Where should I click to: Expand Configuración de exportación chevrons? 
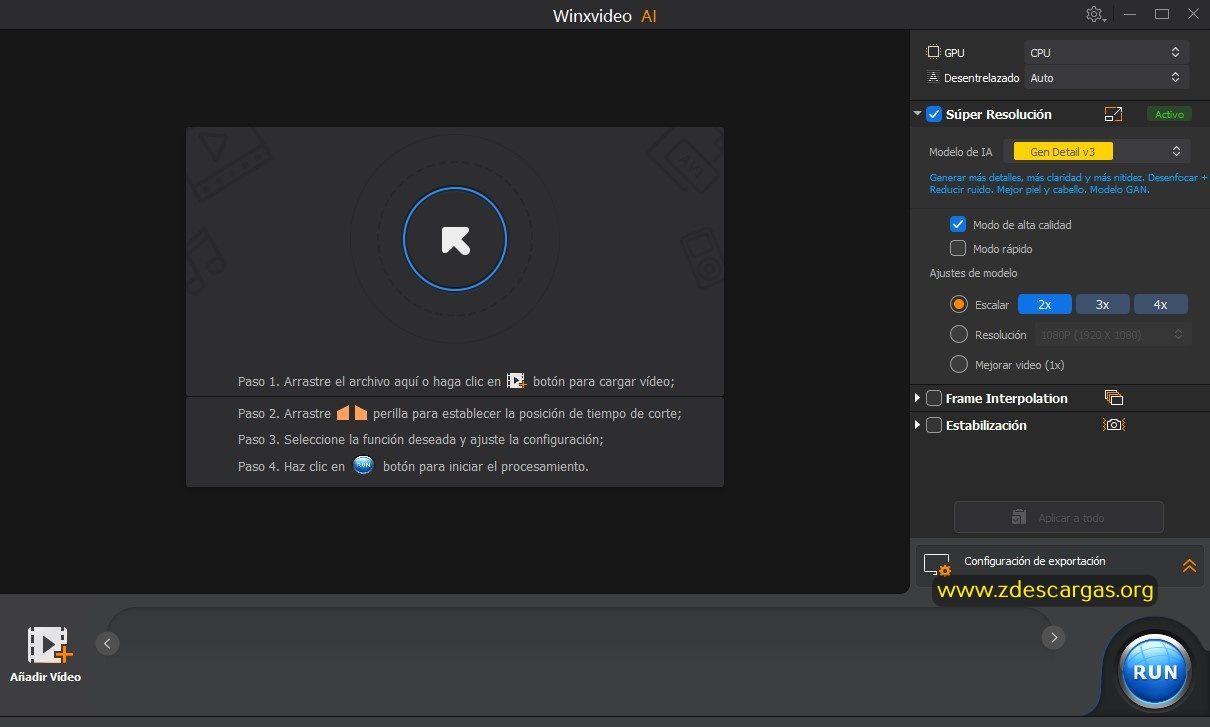coord(1189,565)
